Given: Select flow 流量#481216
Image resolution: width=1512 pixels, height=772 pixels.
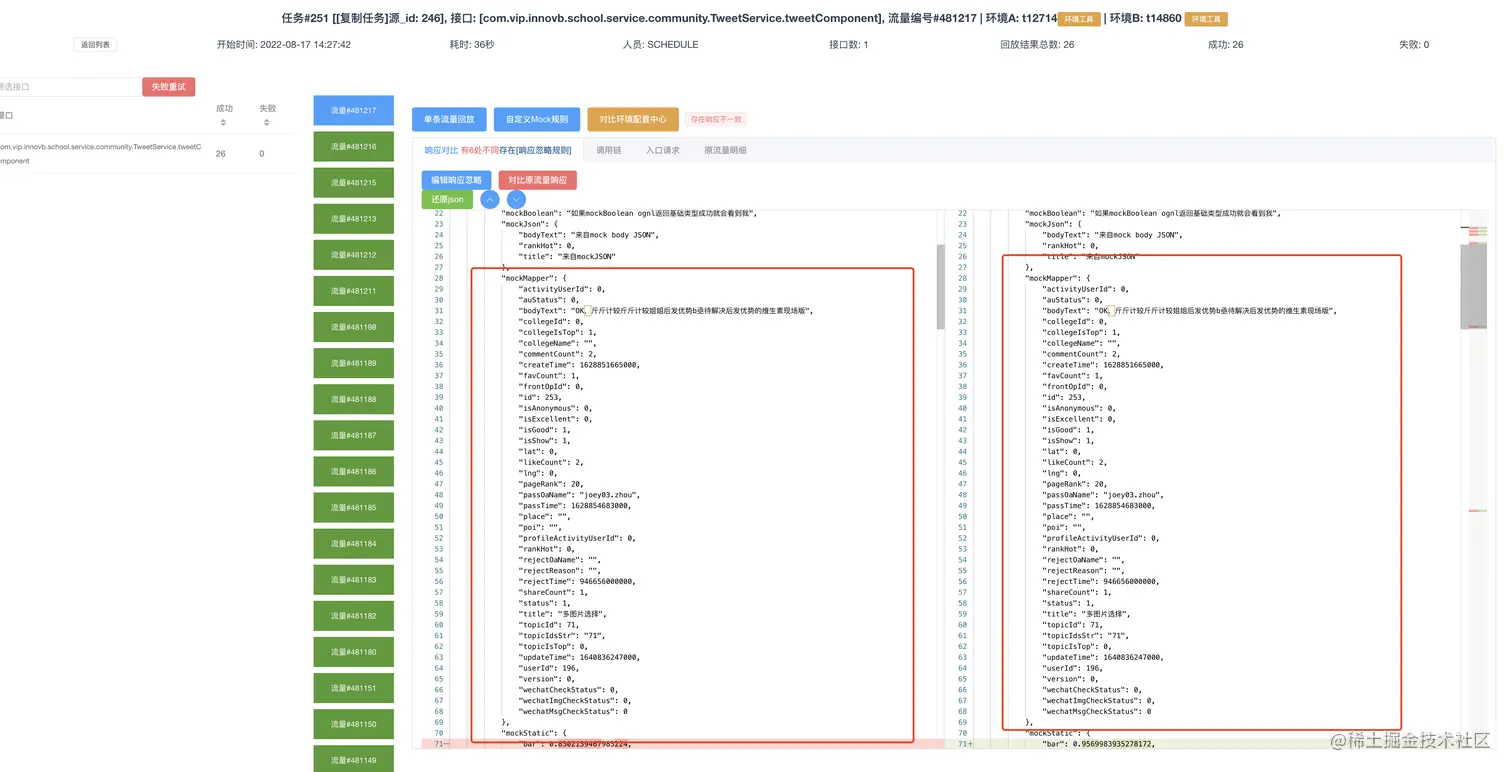Looking at the screenshot, I should tap(354, 147).
